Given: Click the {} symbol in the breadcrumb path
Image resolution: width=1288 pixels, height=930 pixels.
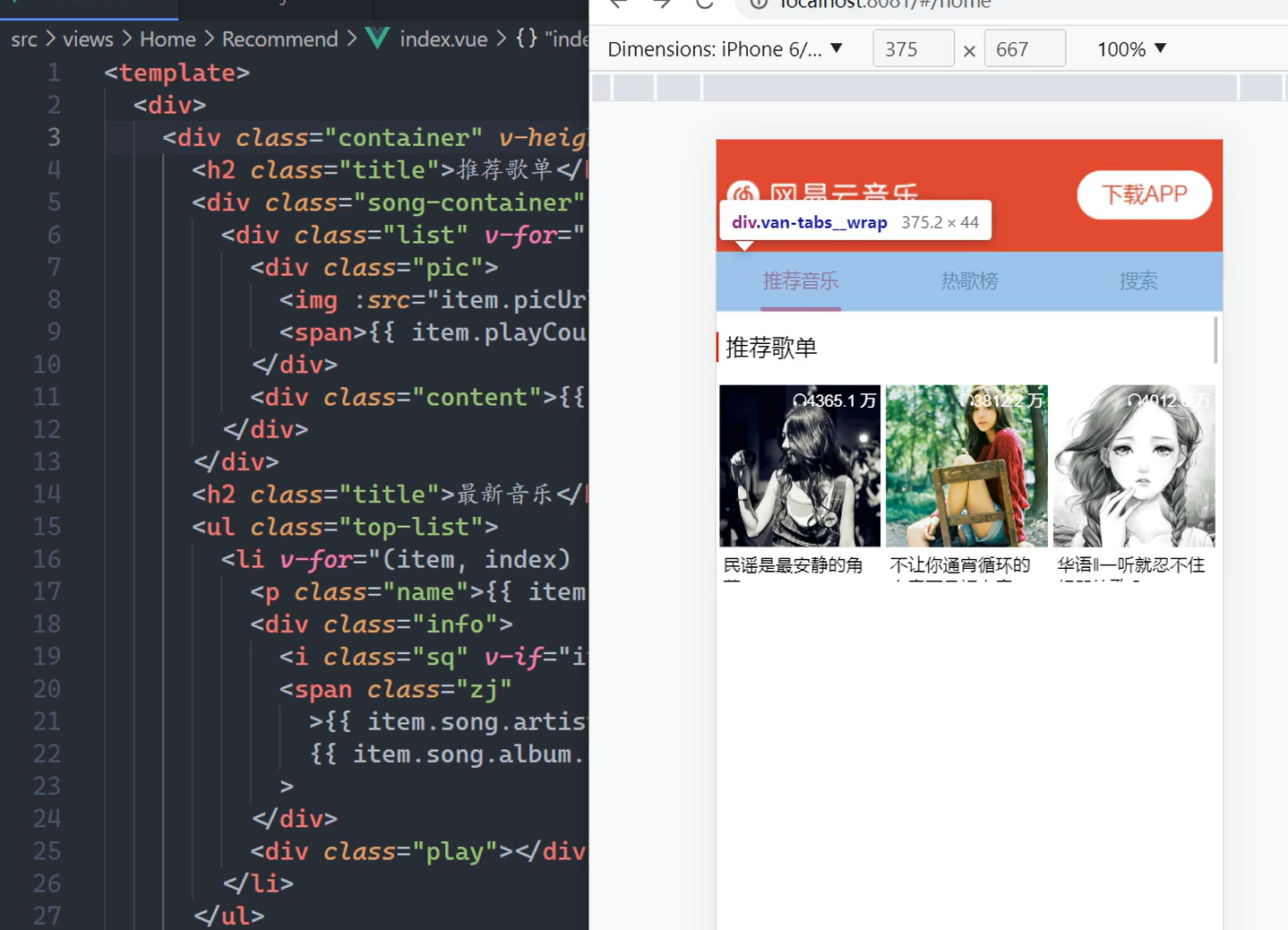Looking at the screenshot, I should pyautogui.click(x=526, y=39).
